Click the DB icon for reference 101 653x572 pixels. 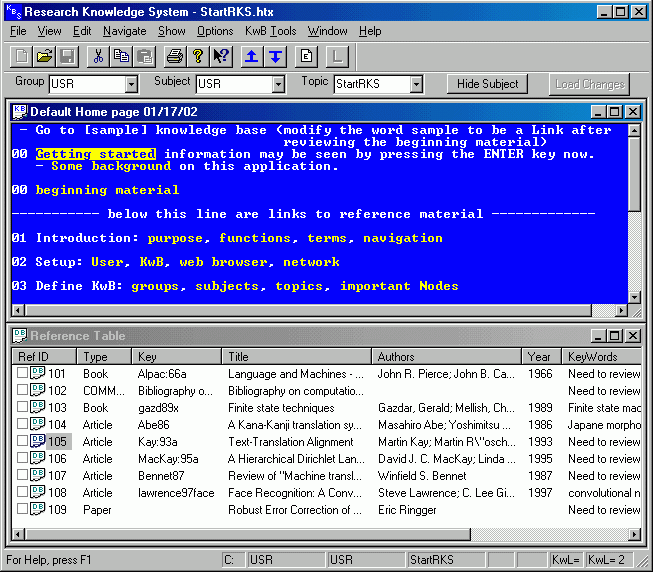[37, 373]
